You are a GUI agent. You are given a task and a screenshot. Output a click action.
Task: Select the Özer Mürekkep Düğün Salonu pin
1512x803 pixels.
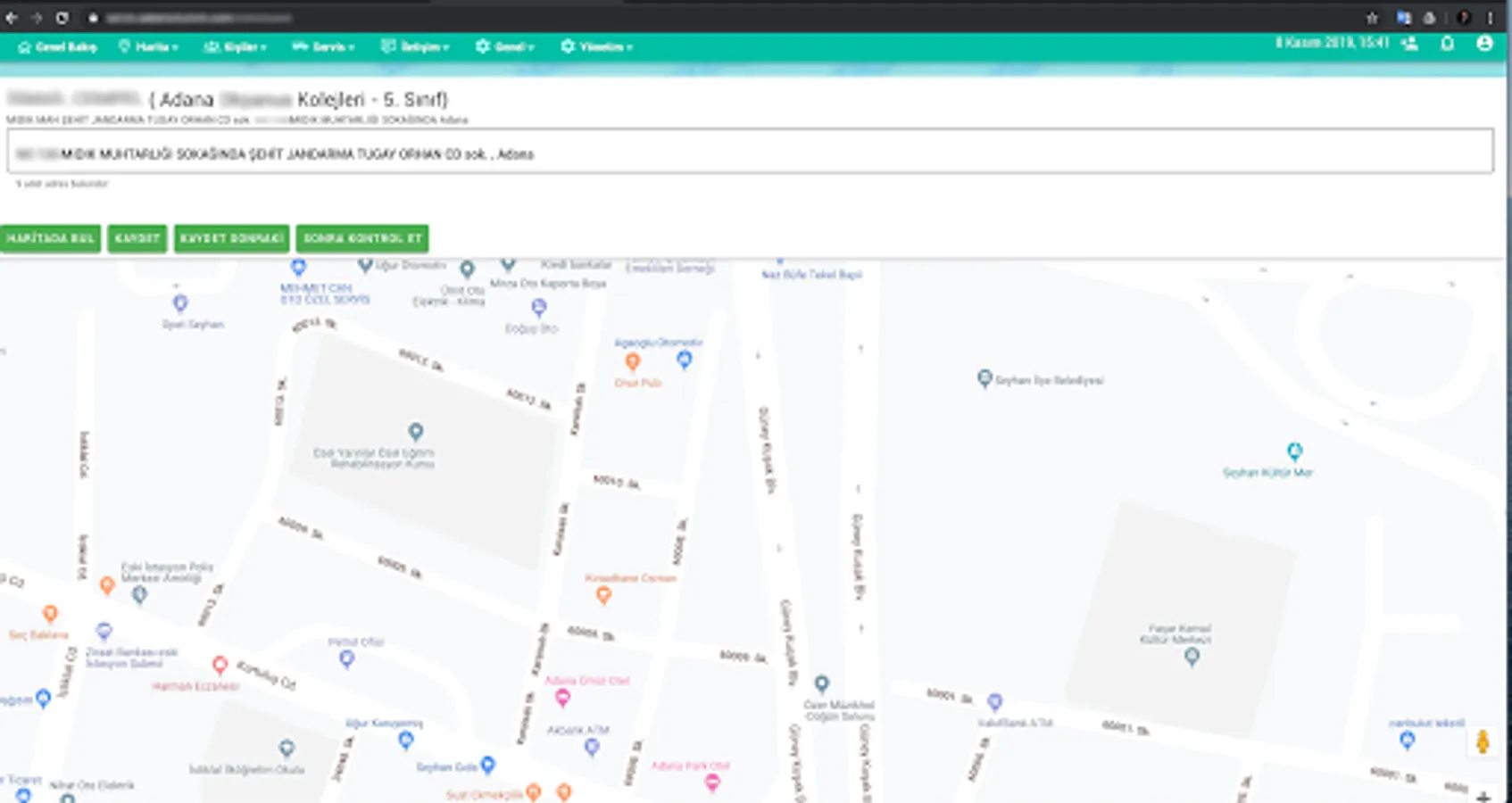point(822,684)
